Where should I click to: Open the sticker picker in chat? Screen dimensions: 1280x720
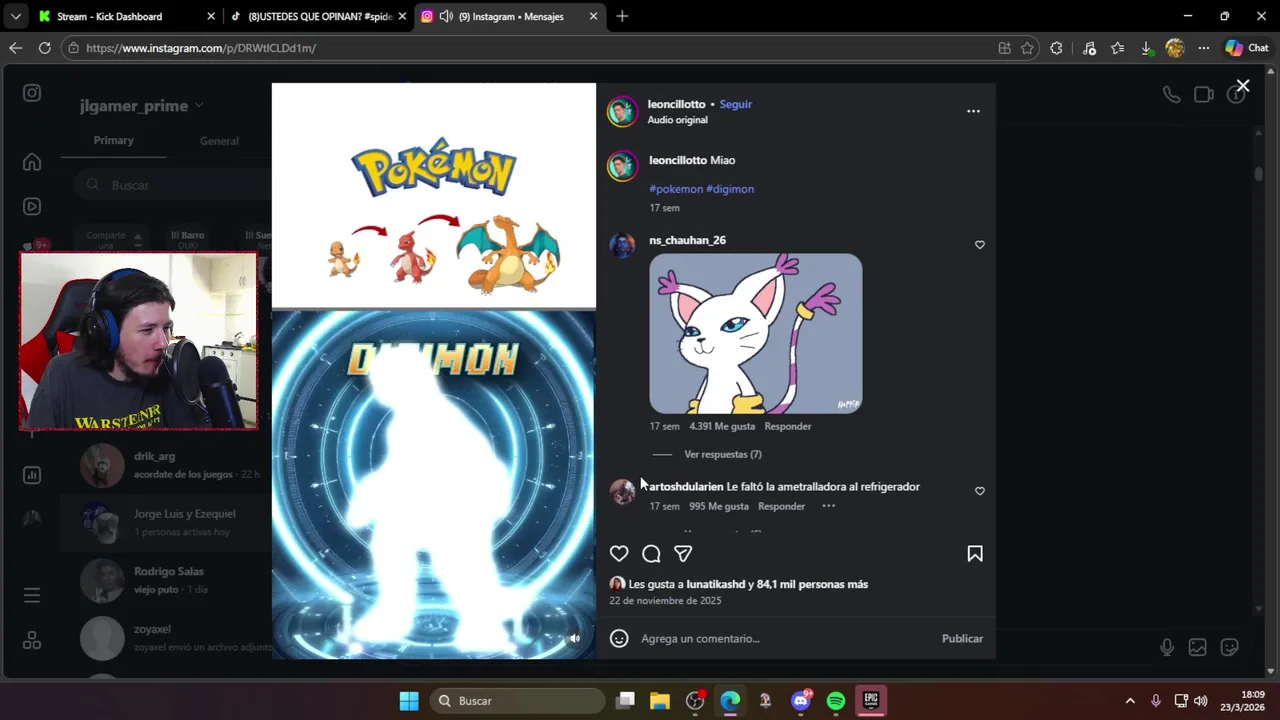(x=1230, y=647)
